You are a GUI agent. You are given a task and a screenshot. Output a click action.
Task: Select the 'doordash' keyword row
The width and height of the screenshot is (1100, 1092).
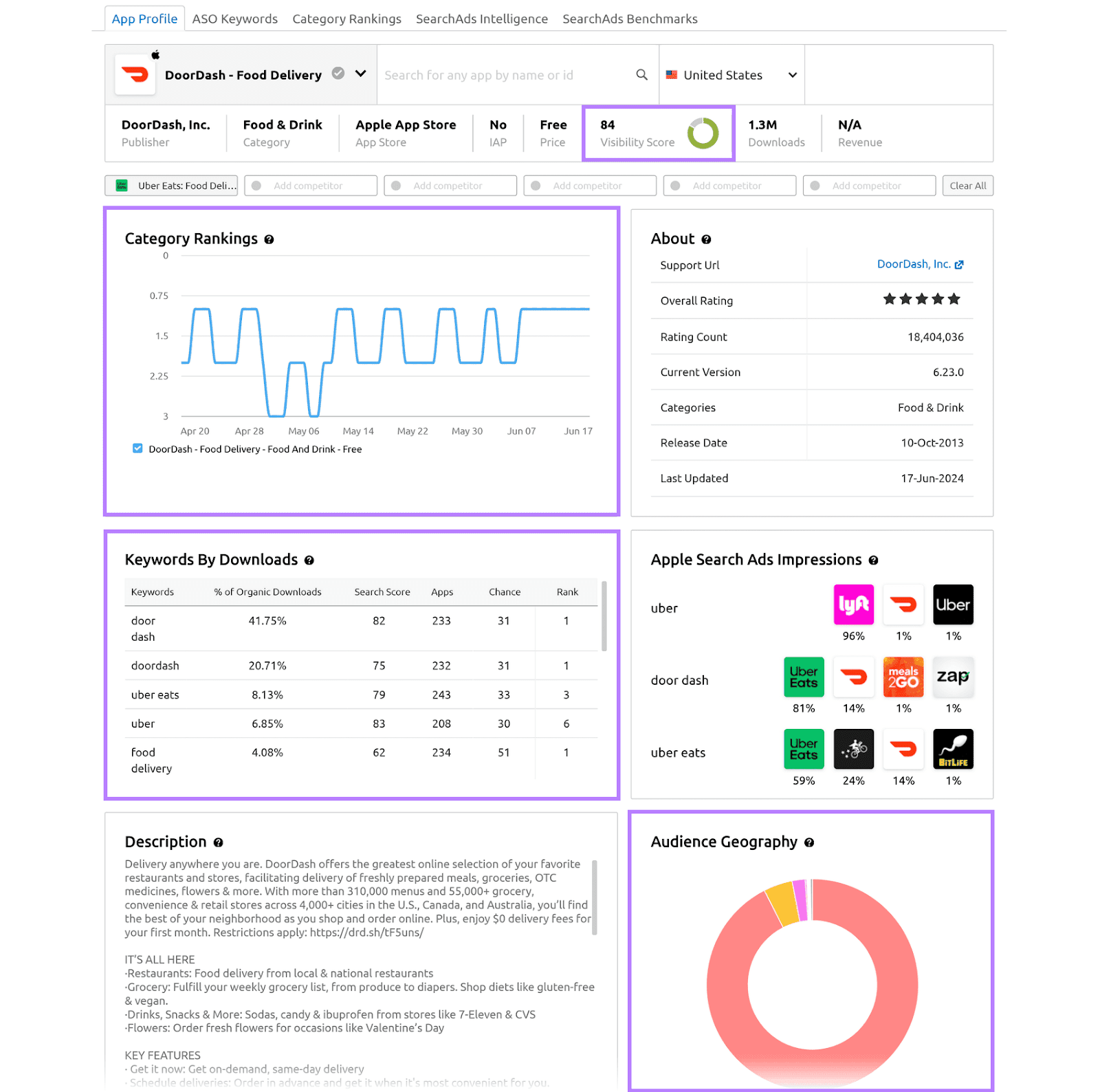click(361, 666)
